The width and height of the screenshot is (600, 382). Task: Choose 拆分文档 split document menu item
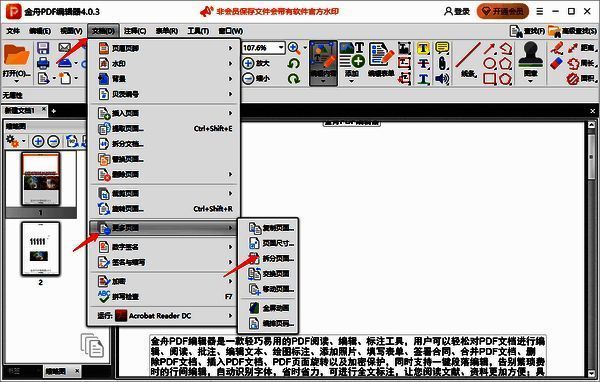165,144
